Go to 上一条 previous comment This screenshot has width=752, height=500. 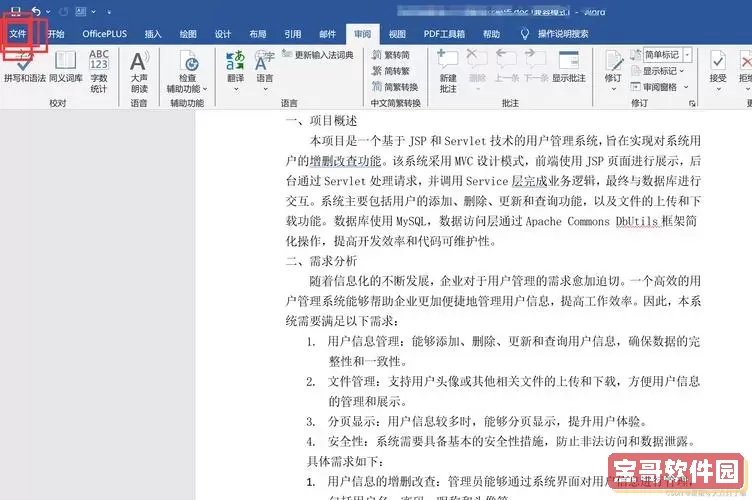coord(506,66)
